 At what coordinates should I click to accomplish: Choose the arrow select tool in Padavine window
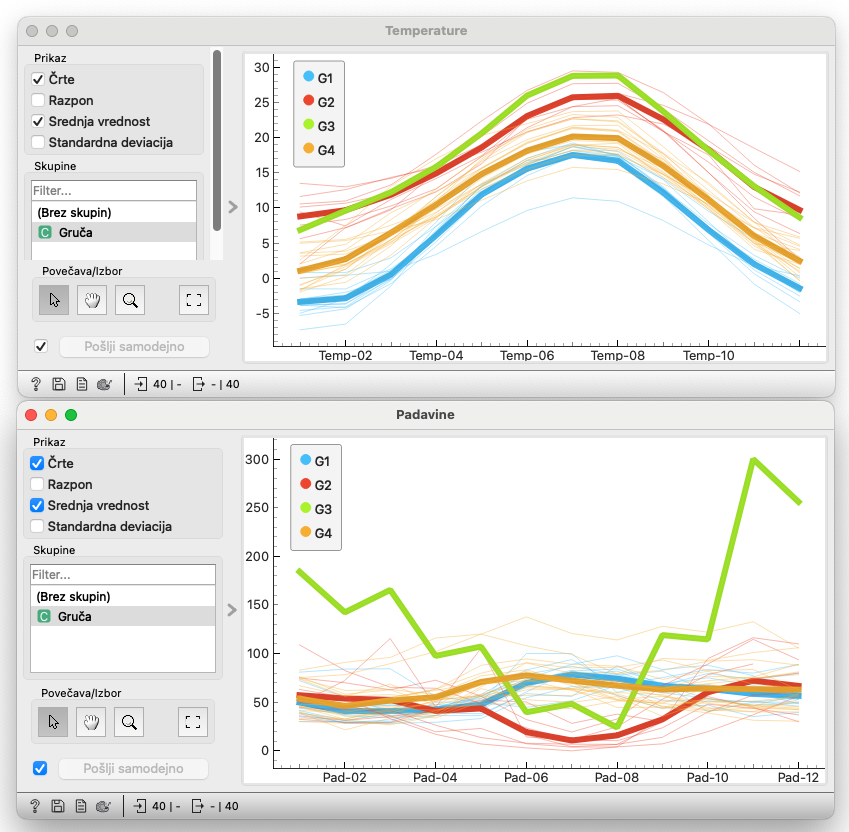(53, 721)
